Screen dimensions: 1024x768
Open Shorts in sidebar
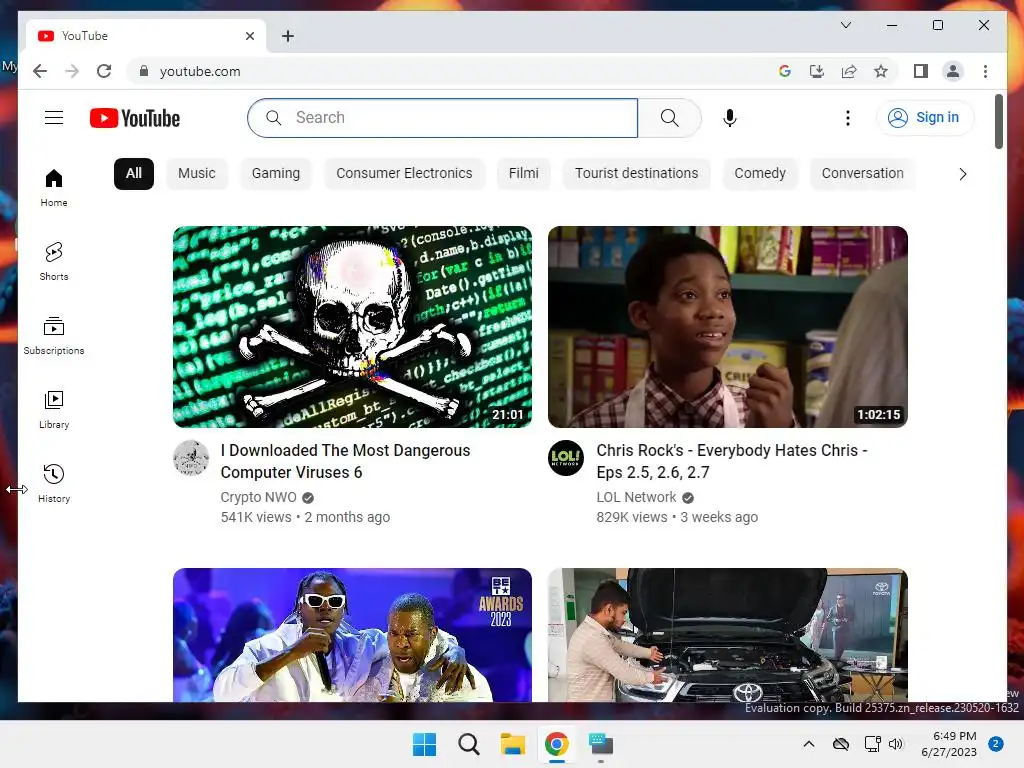(54, 262)
